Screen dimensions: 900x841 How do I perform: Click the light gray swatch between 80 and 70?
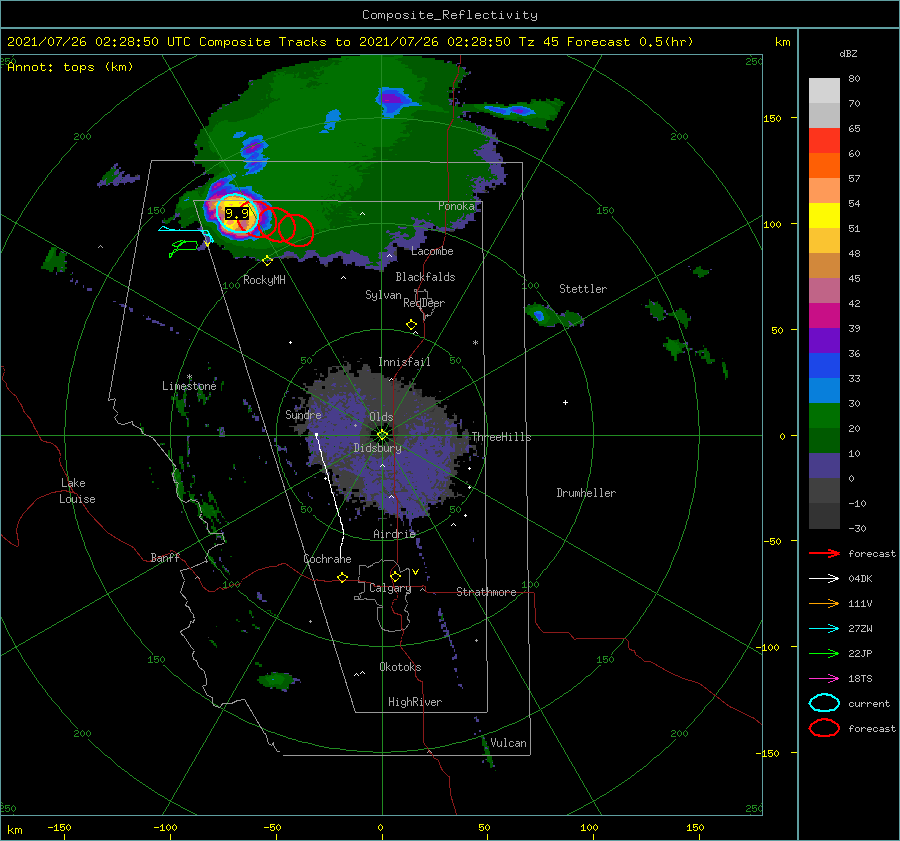[824, 91]
